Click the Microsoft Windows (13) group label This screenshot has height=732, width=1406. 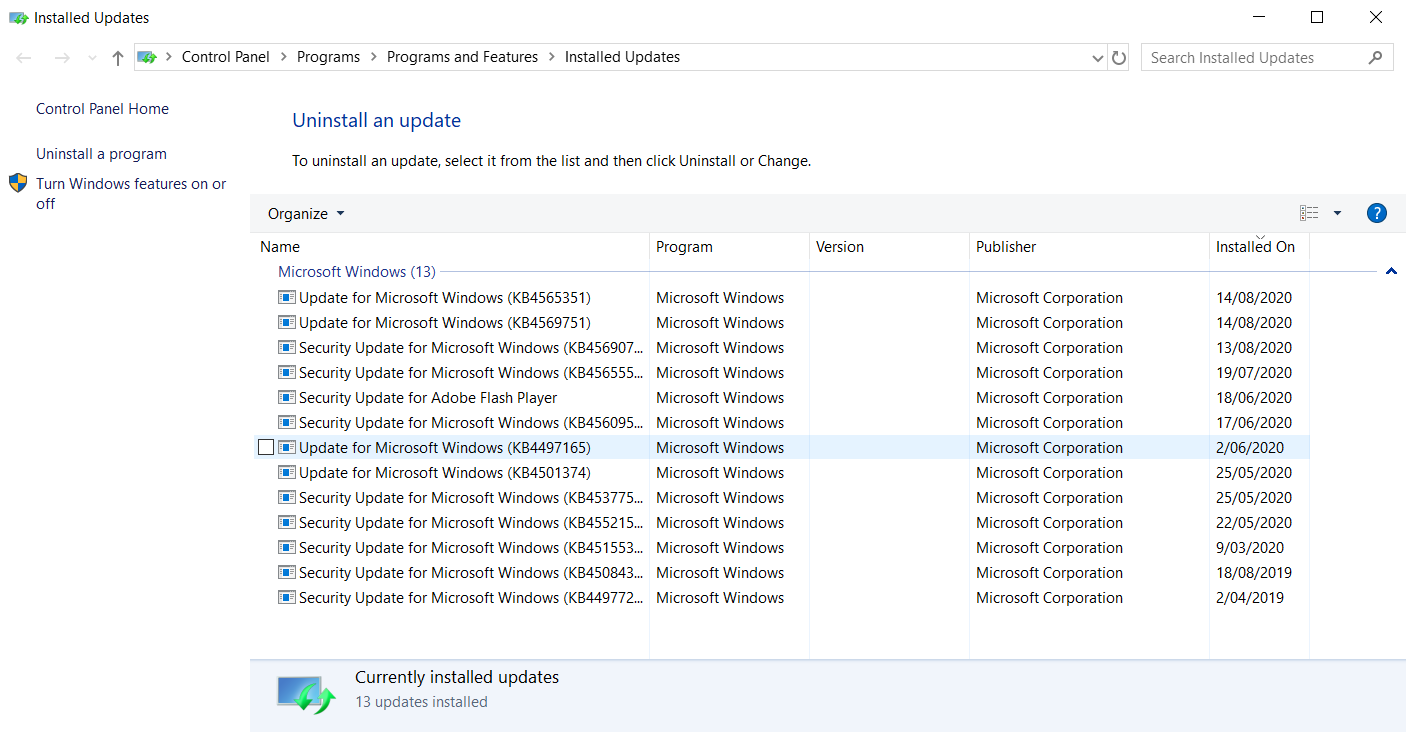tap(357, 272)
